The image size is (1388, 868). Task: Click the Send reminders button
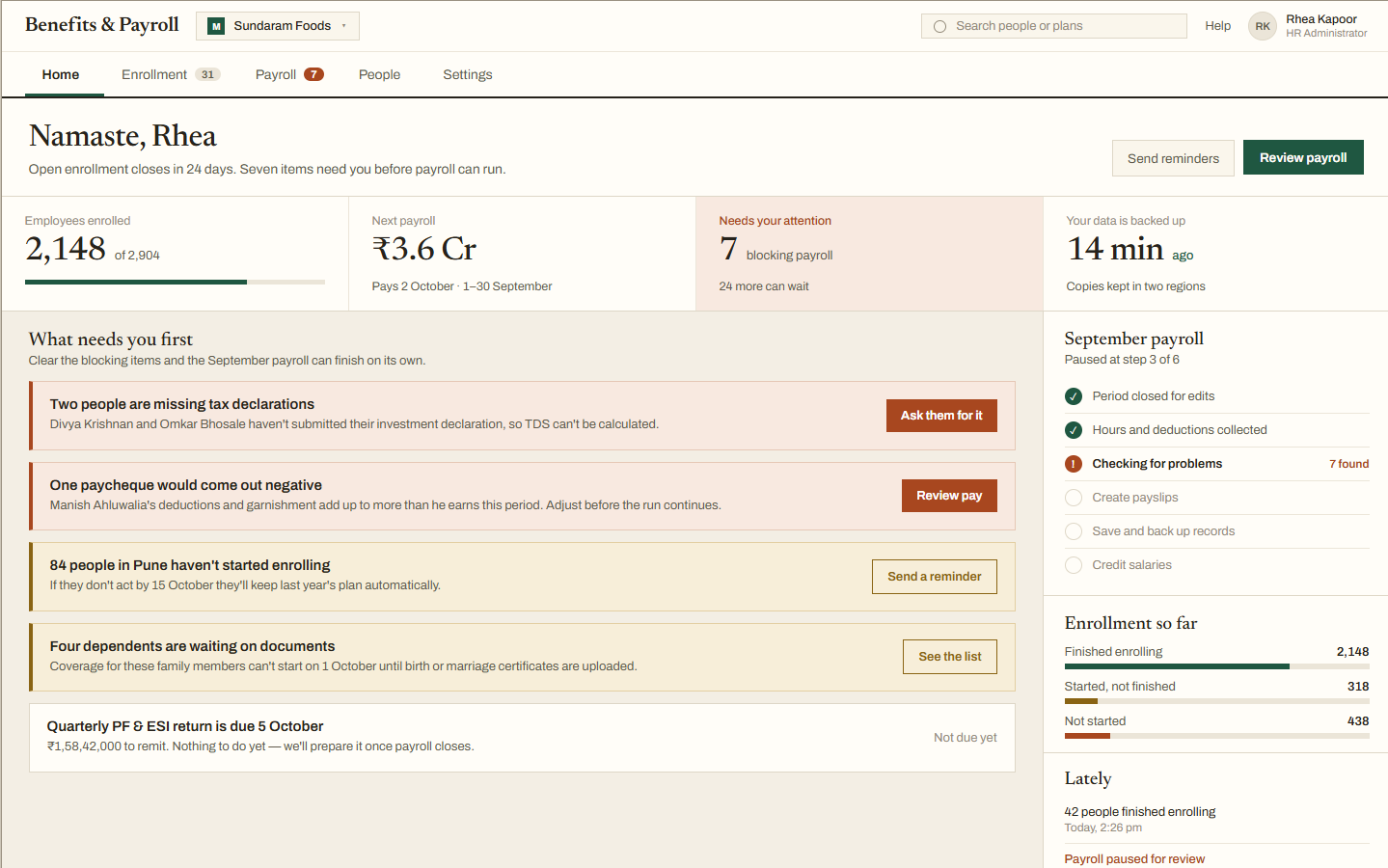tap(1173, 158)
